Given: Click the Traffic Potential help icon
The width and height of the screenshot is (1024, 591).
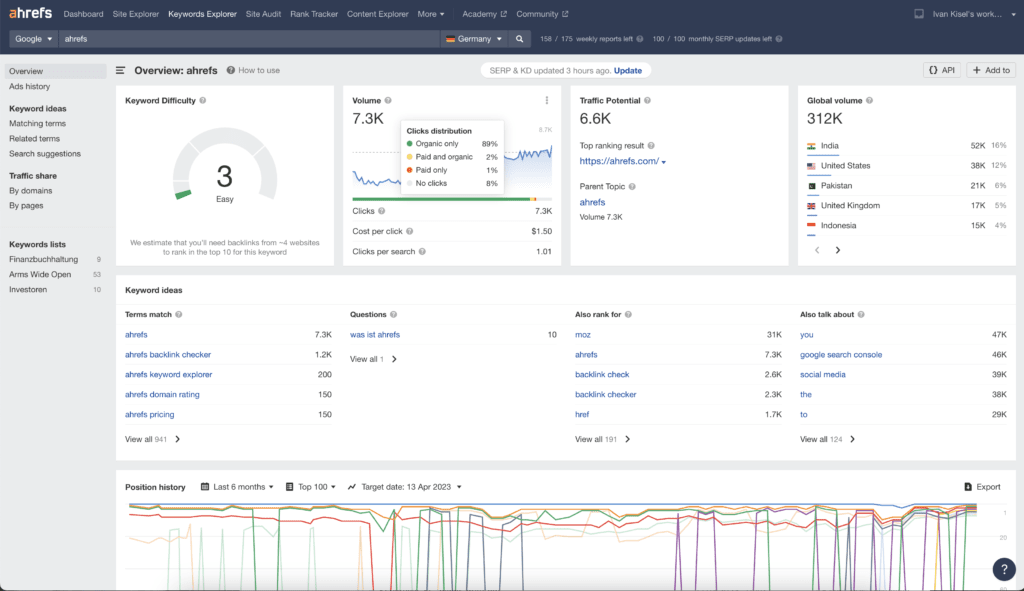Looking at the screenshot, I should coord(648,101).
